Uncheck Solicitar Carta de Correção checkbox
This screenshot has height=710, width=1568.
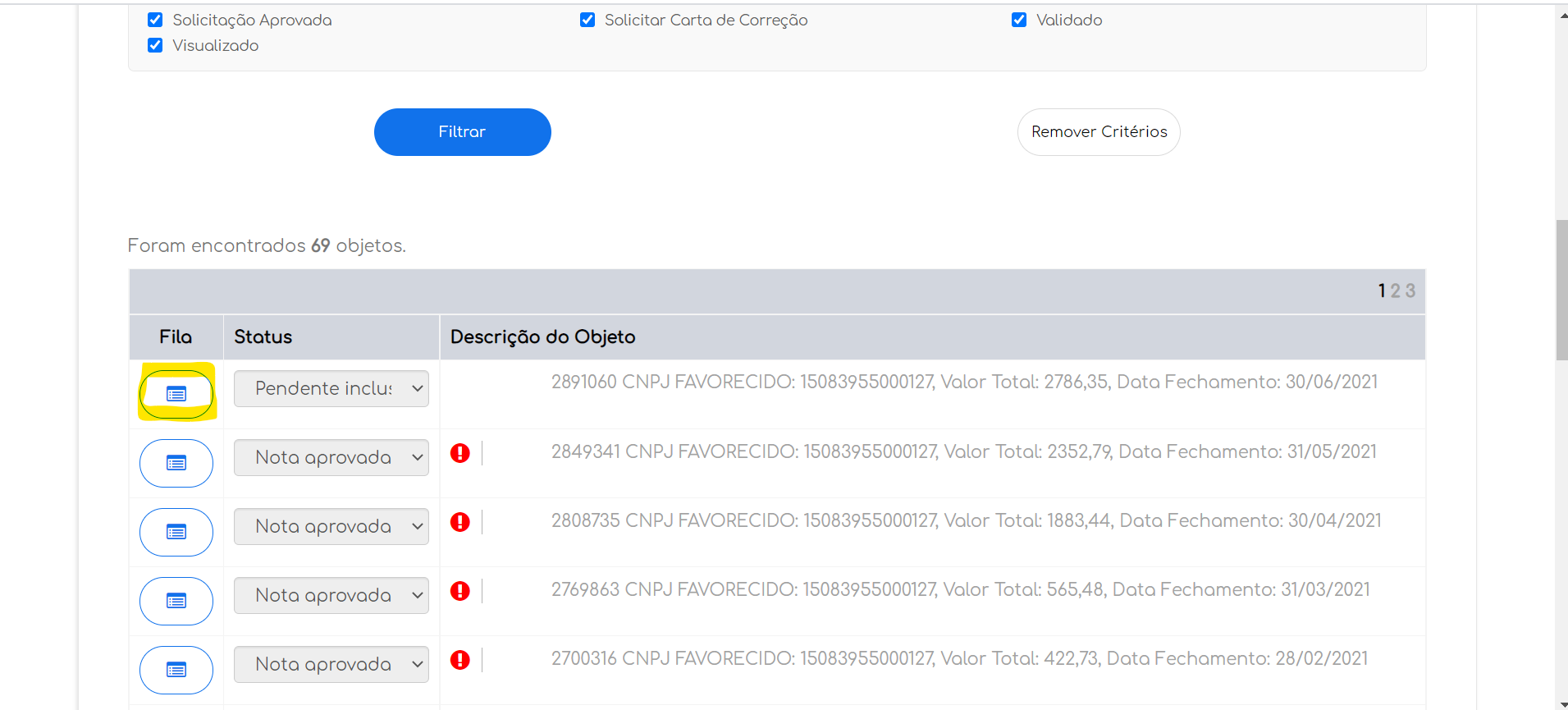click(587, 20)
